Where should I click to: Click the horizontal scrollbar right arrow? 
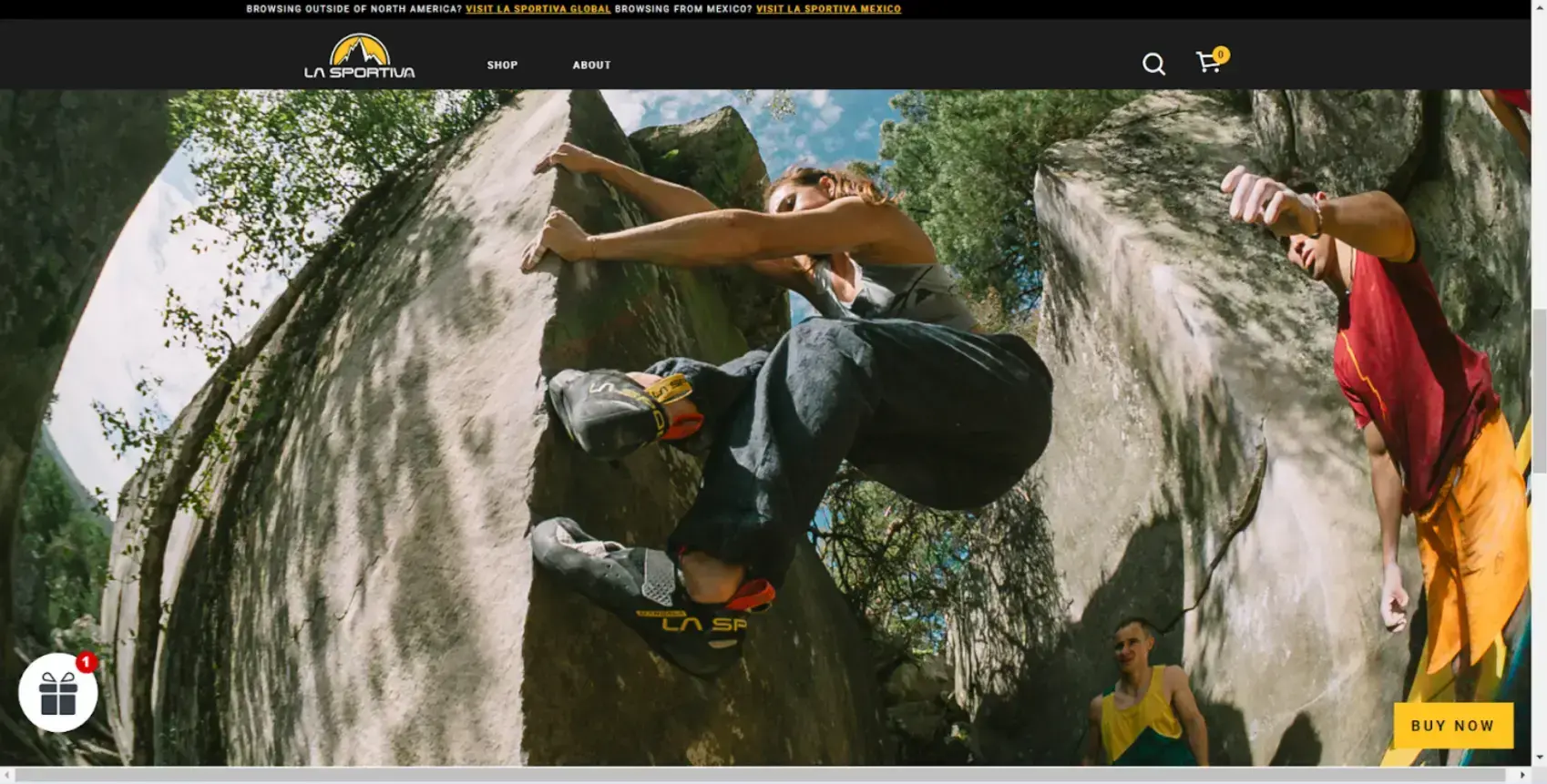tap(1522, 776)
